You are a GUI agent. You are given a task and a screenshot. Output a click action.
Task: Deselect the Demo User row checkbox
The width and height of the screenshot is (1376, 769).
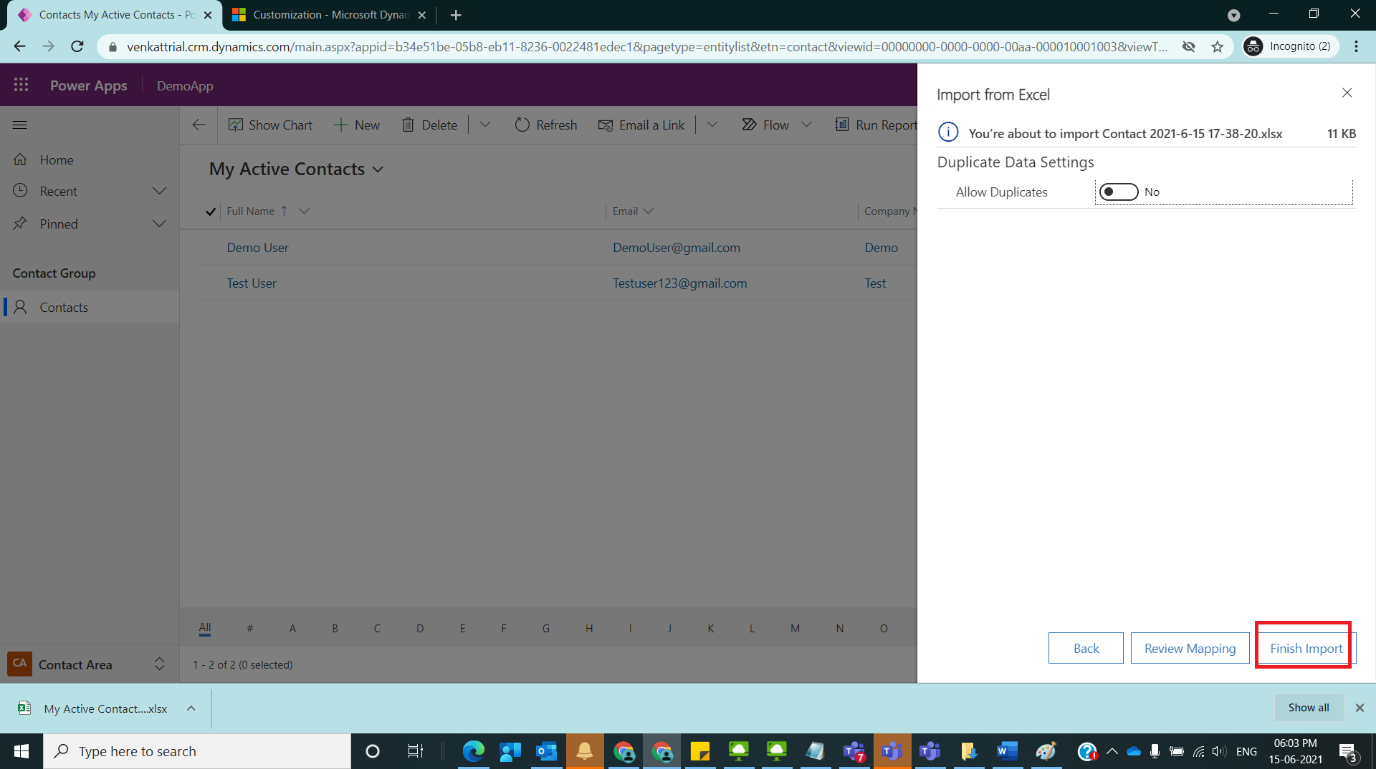point(210,247)
